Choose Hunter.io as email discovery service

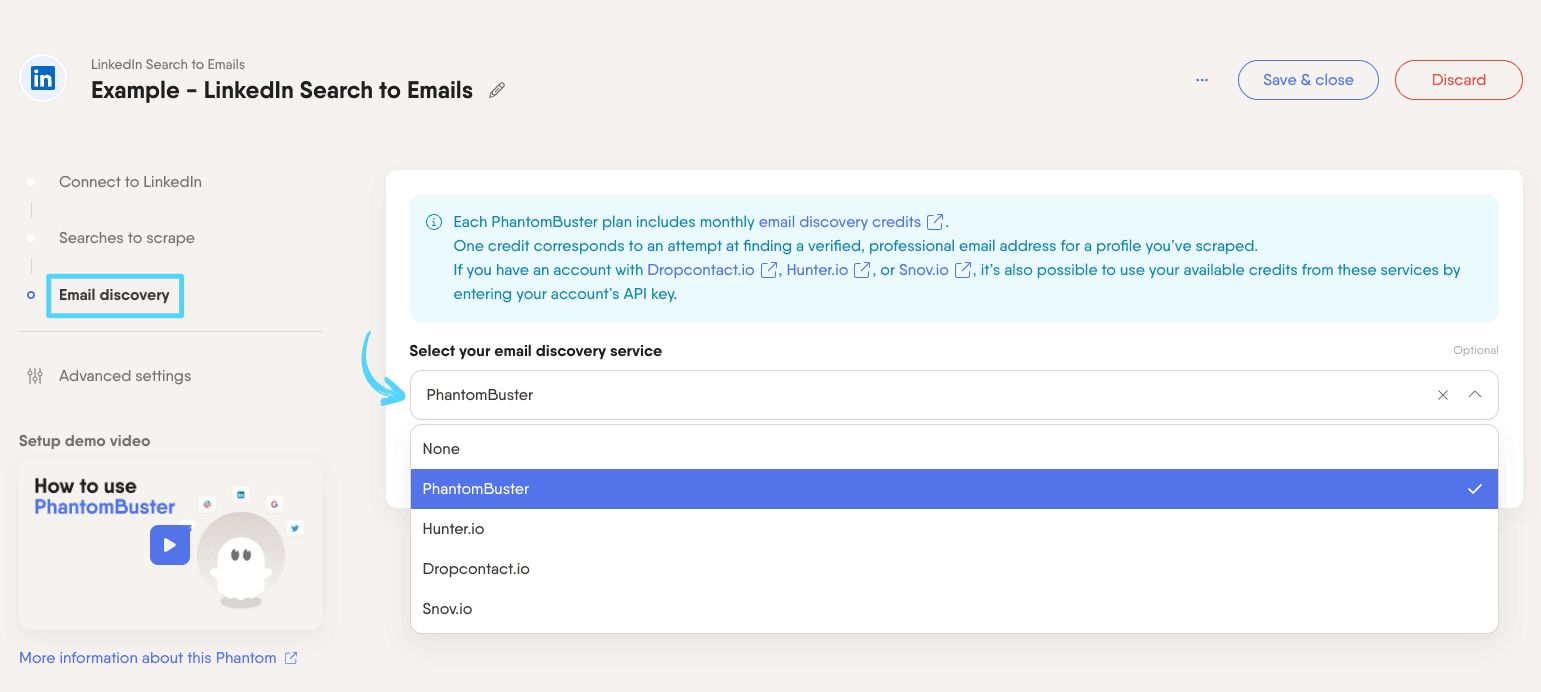click(x=453, y=529)
